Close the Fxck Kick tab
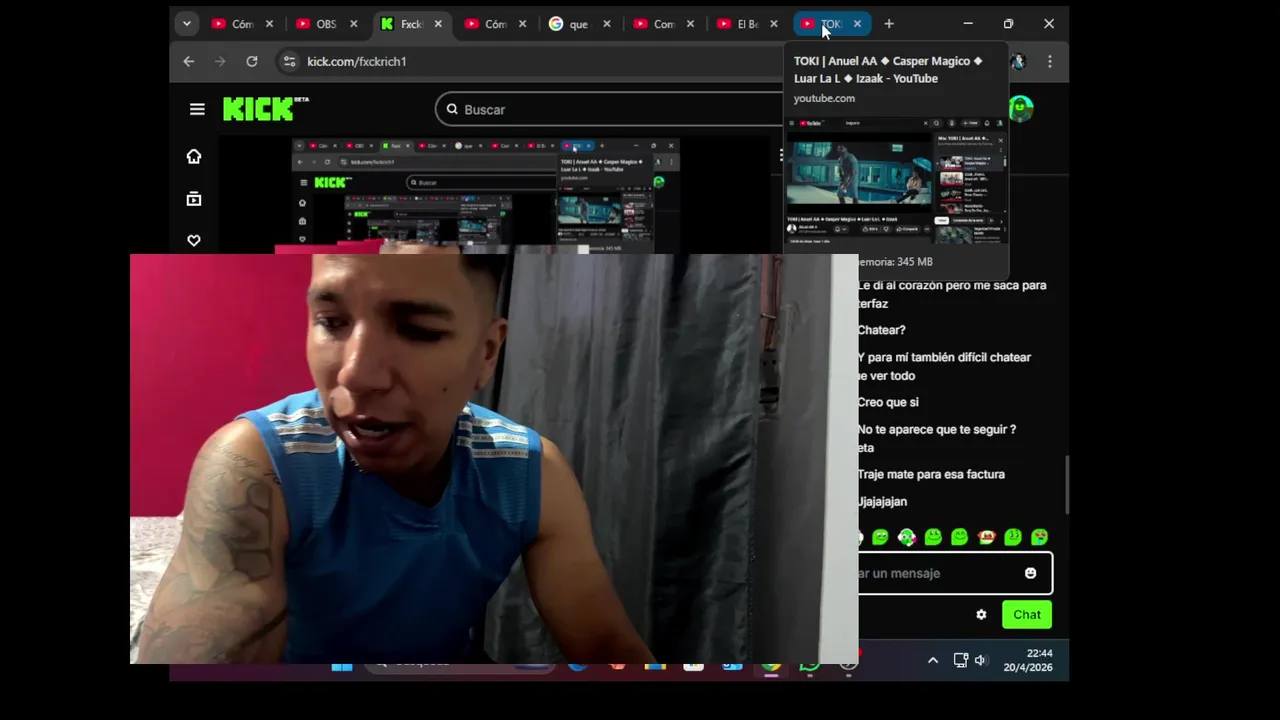The image size is (1280, 720). pyautogui.click(x=438, y=24)
